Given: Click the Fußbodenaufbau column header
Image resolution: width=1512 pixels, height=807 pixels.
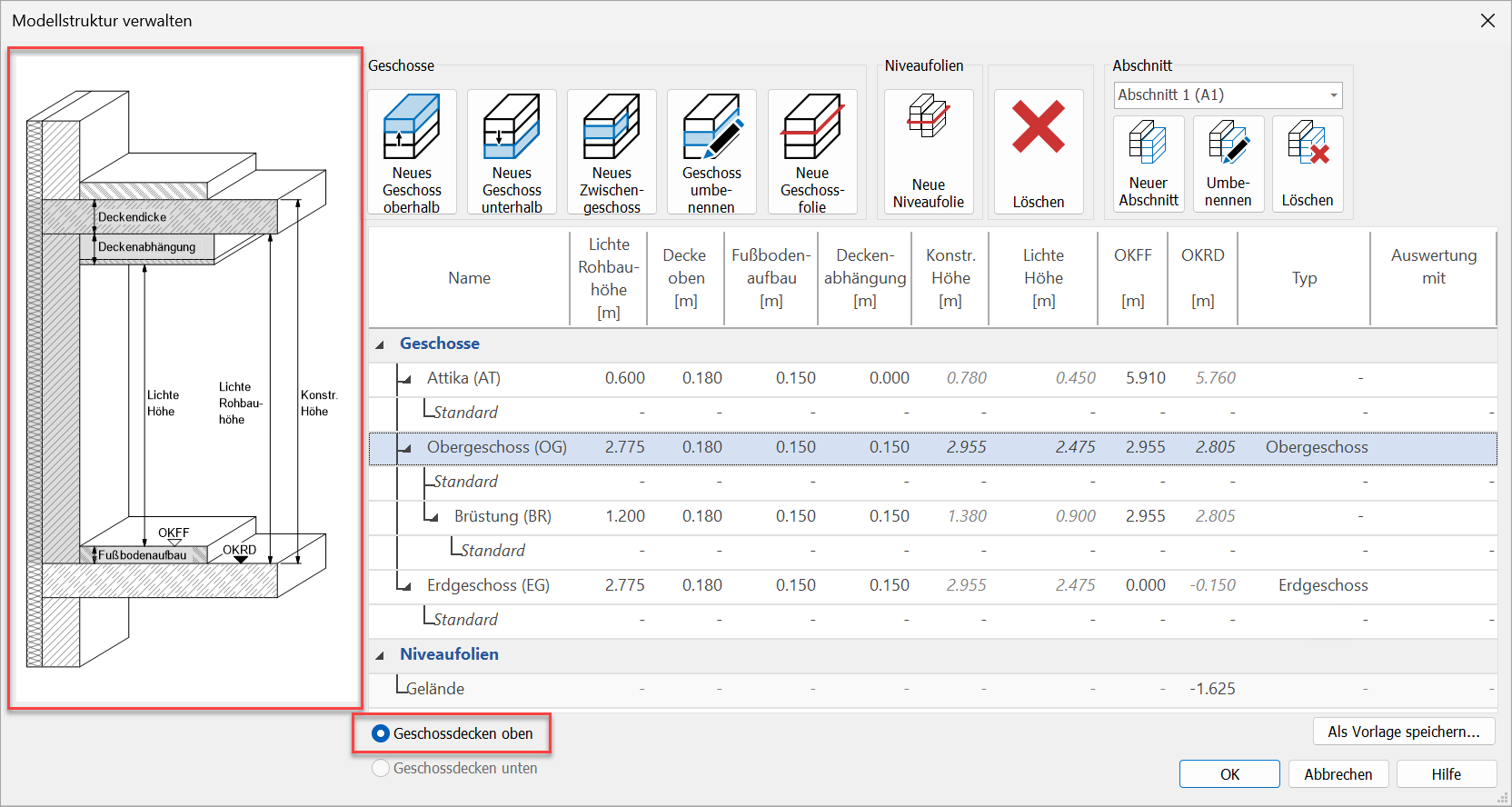Looking at the screenshot, I should point(771,278).
